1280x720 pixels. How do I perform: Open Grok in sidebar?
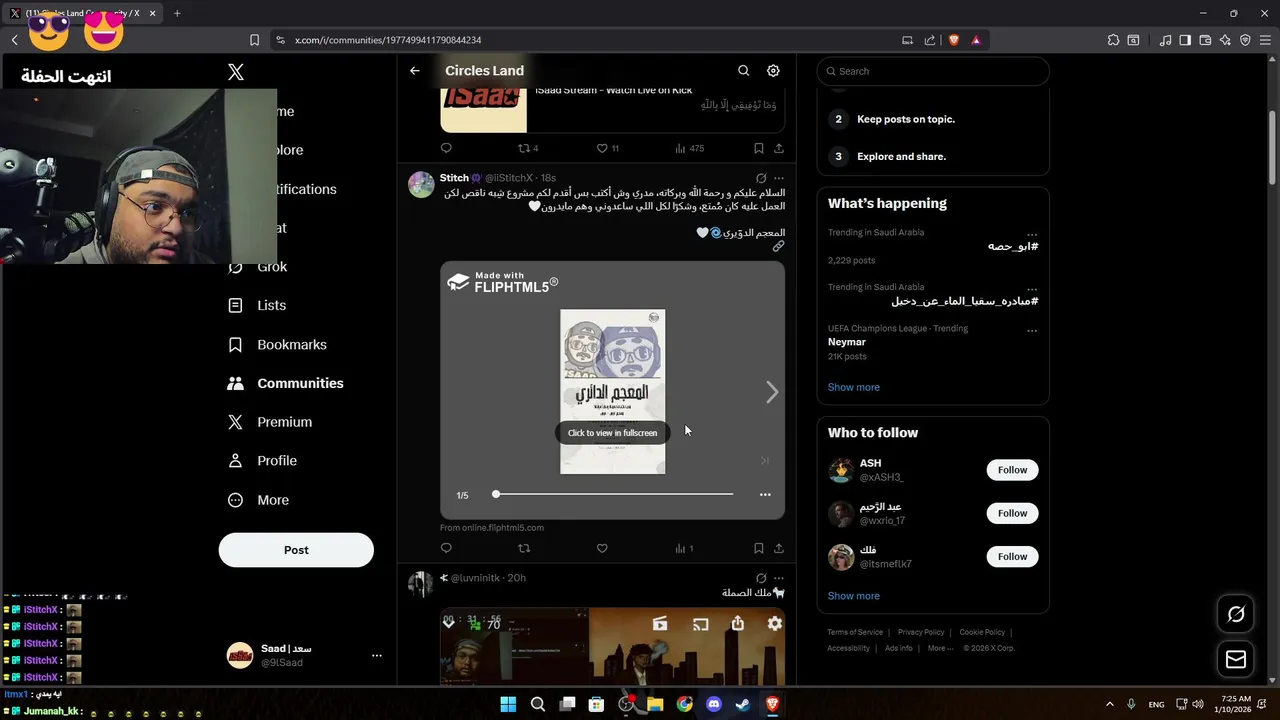[258, 267]
